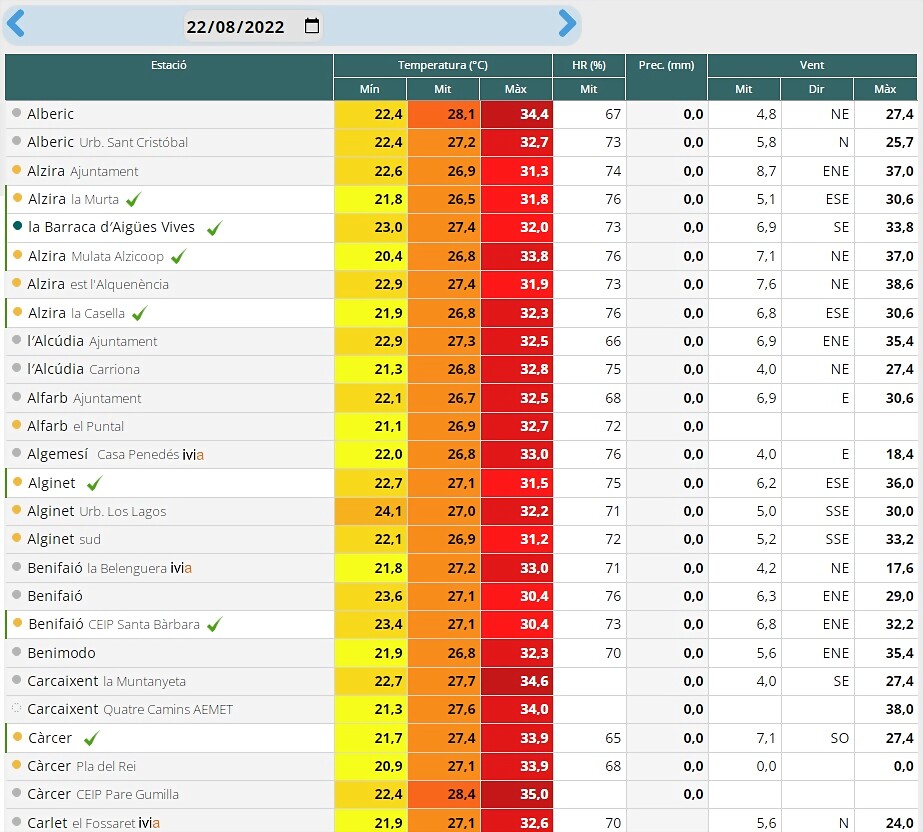Go to previous day with left arrow

[x=15, y=24]
